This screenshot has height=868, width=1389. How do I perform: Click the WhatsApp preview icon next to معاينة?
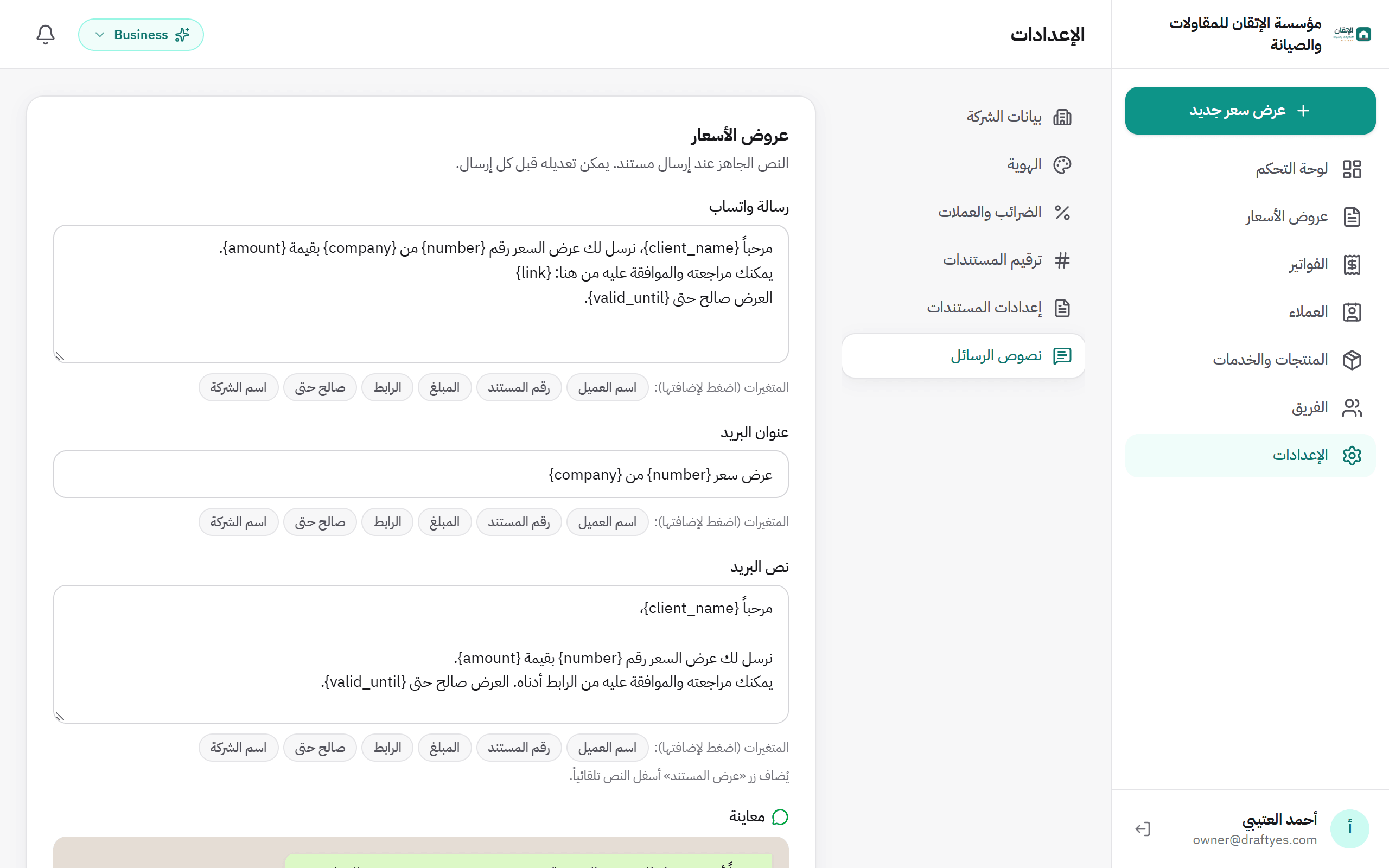(780, 817)
